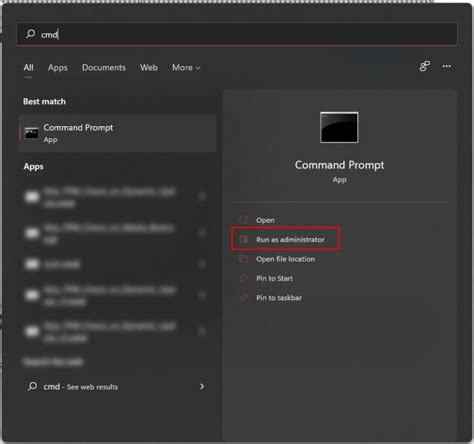This screenshot has width=474, height=444.
Task: Expand the cmd web results chevron
Action: pos(202,386)
